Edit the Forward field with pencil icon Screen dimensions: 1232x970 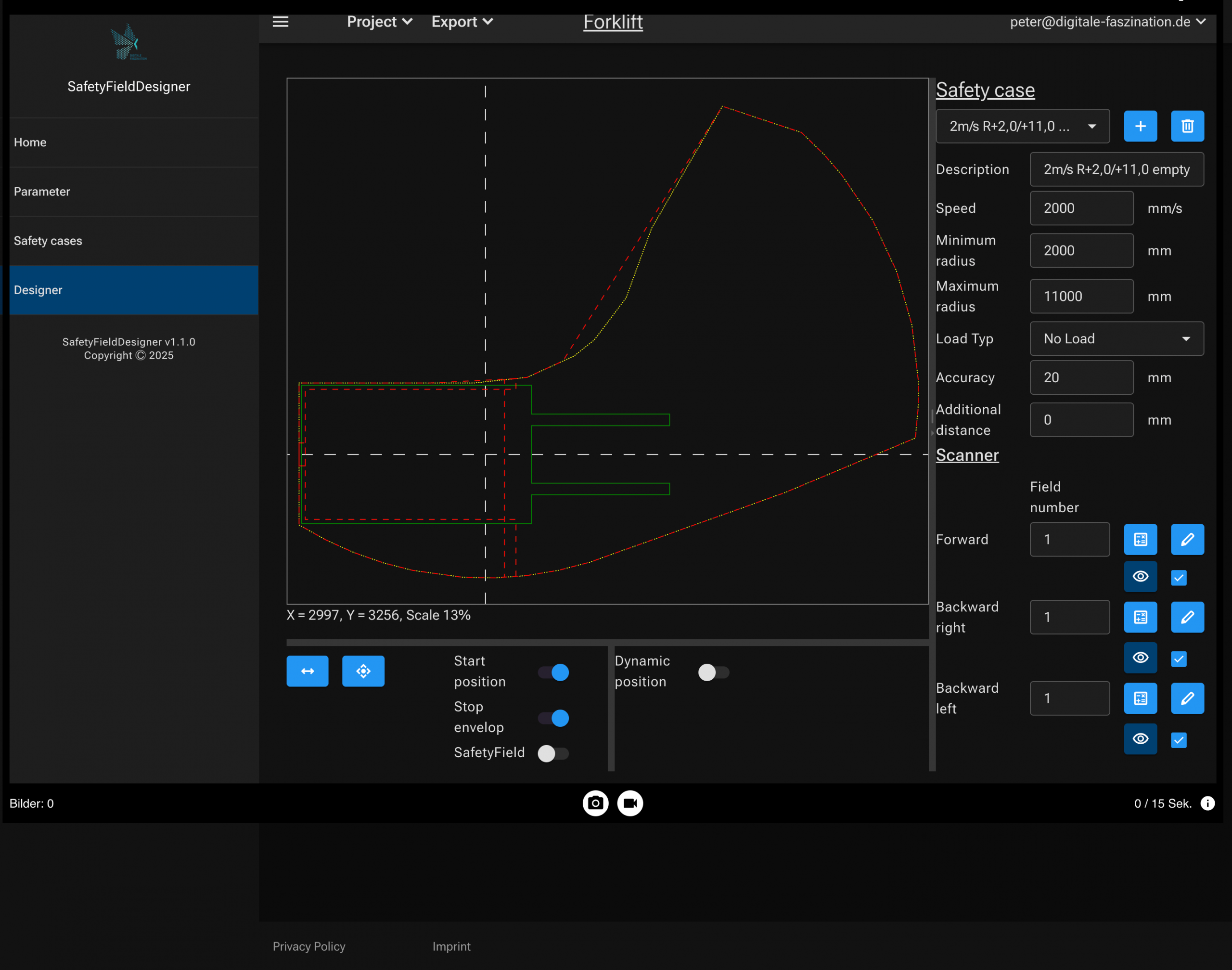click(1187, 539)
